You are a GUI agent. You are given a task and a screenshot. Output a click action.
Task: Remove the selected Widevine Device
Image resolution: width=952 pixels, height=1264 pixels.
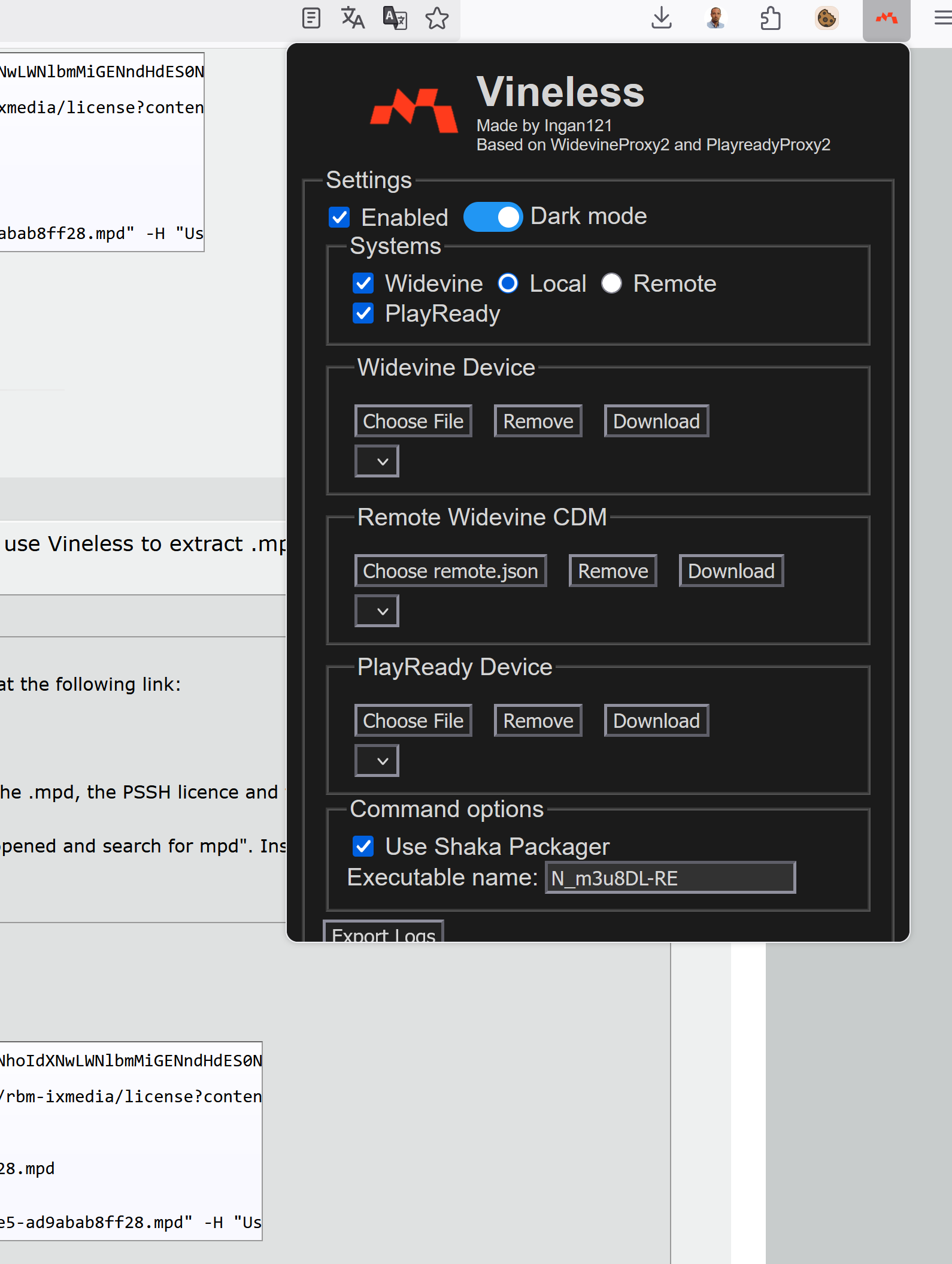(538, 421)
